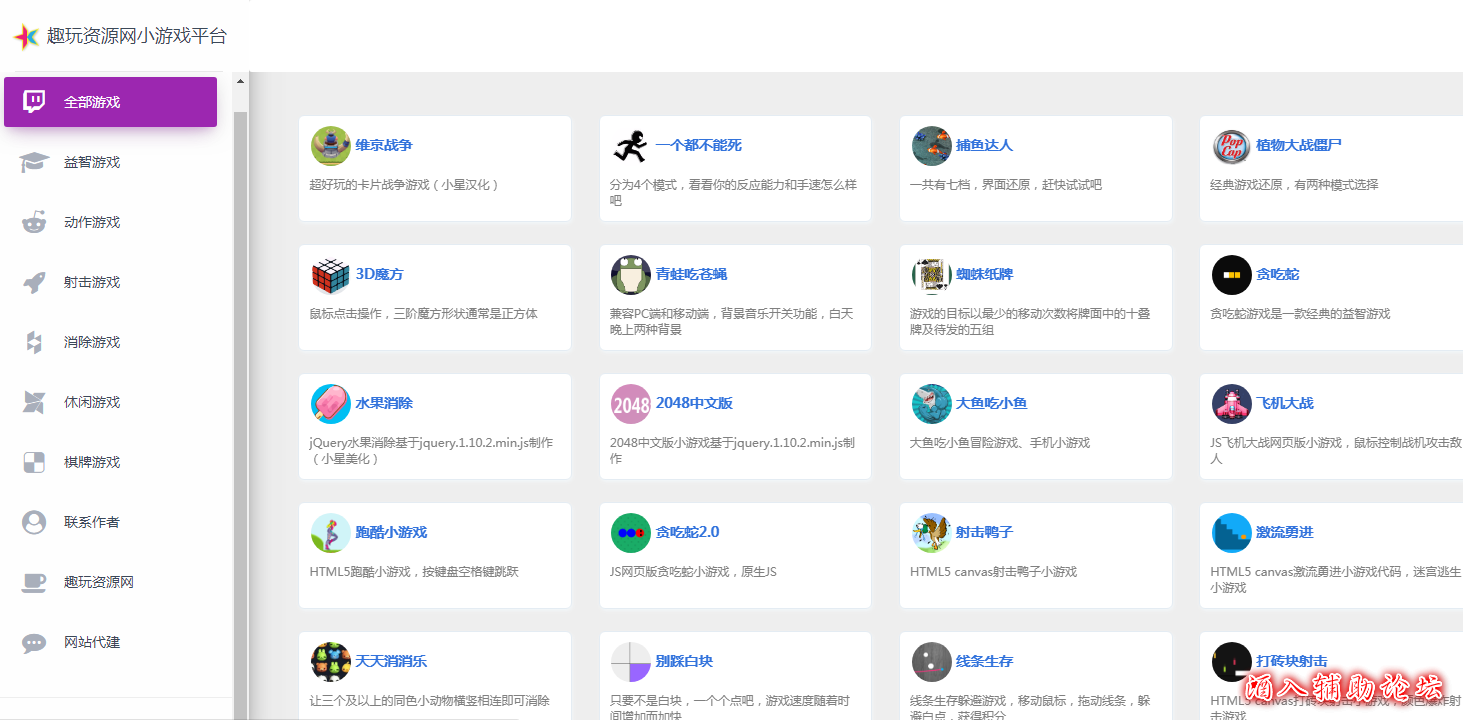The image size is (1463, 720).
Task: Click the chat bubble icon for 网站代建
Action: point(34,642)
